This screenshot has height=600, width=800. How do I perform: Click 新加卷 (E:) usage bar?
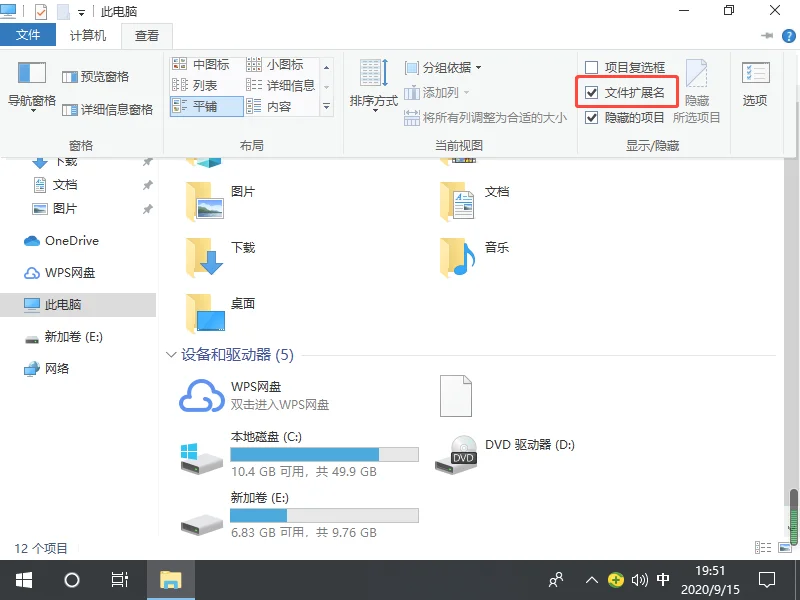(324, 515)
